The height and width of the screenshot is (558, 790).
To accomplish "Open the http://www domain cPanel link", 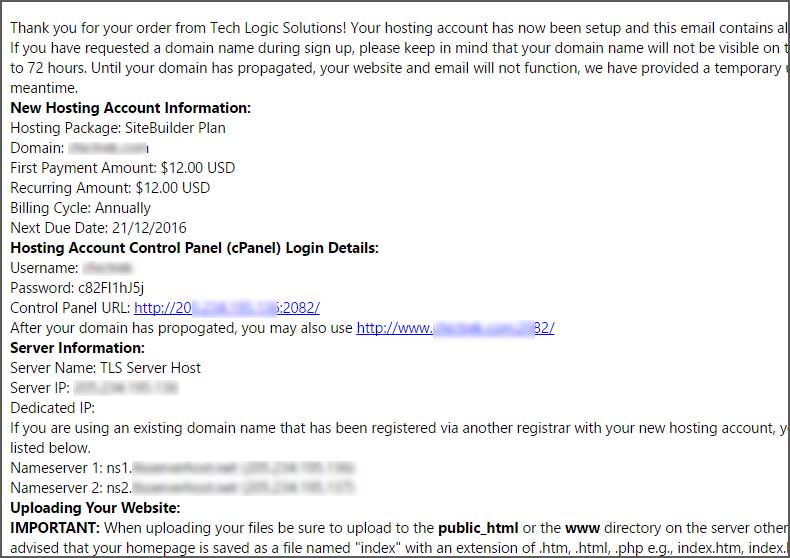I will click(455, 328).
